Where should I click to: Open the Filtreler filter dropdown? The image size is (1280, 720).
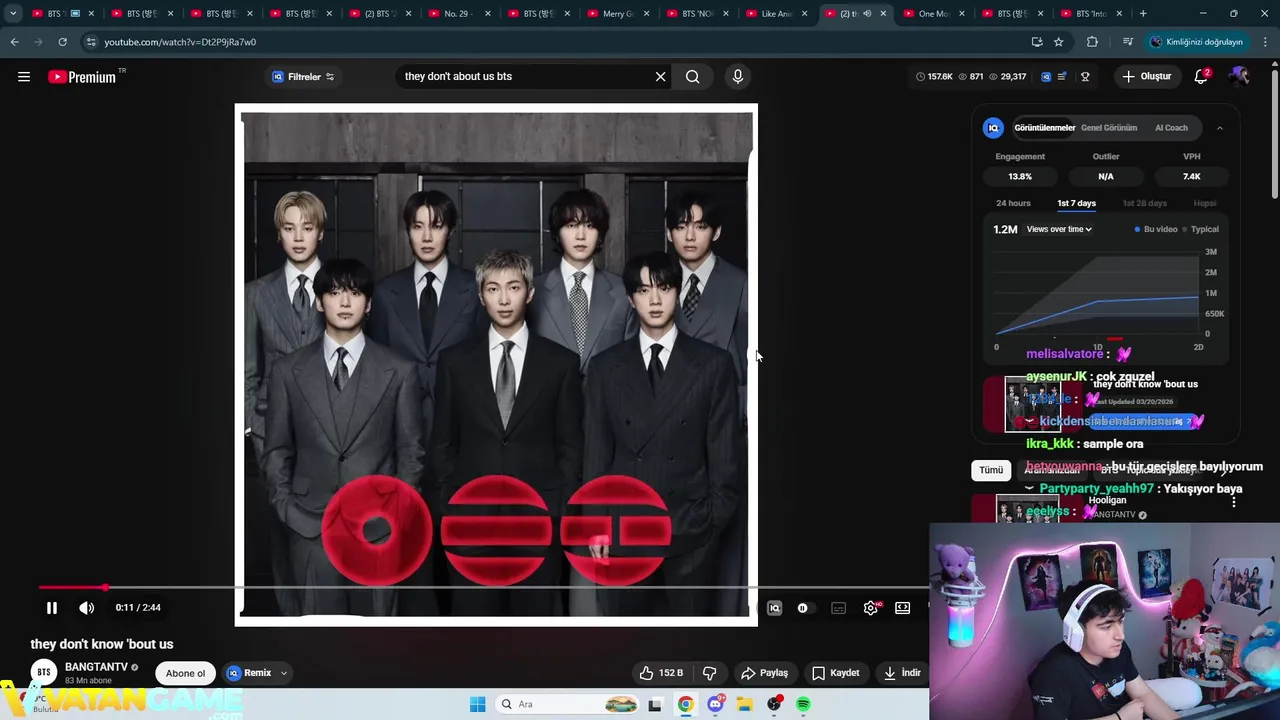click(304, 77)
